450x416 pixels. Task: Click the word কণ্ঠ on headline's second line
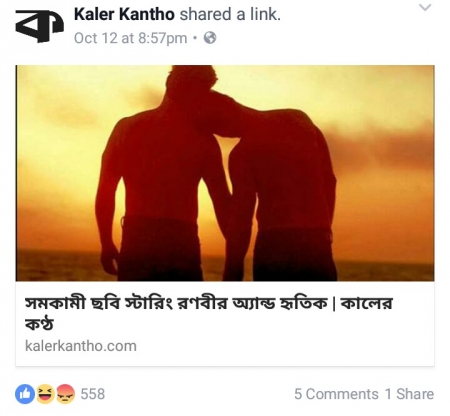[x=39, y=324]
